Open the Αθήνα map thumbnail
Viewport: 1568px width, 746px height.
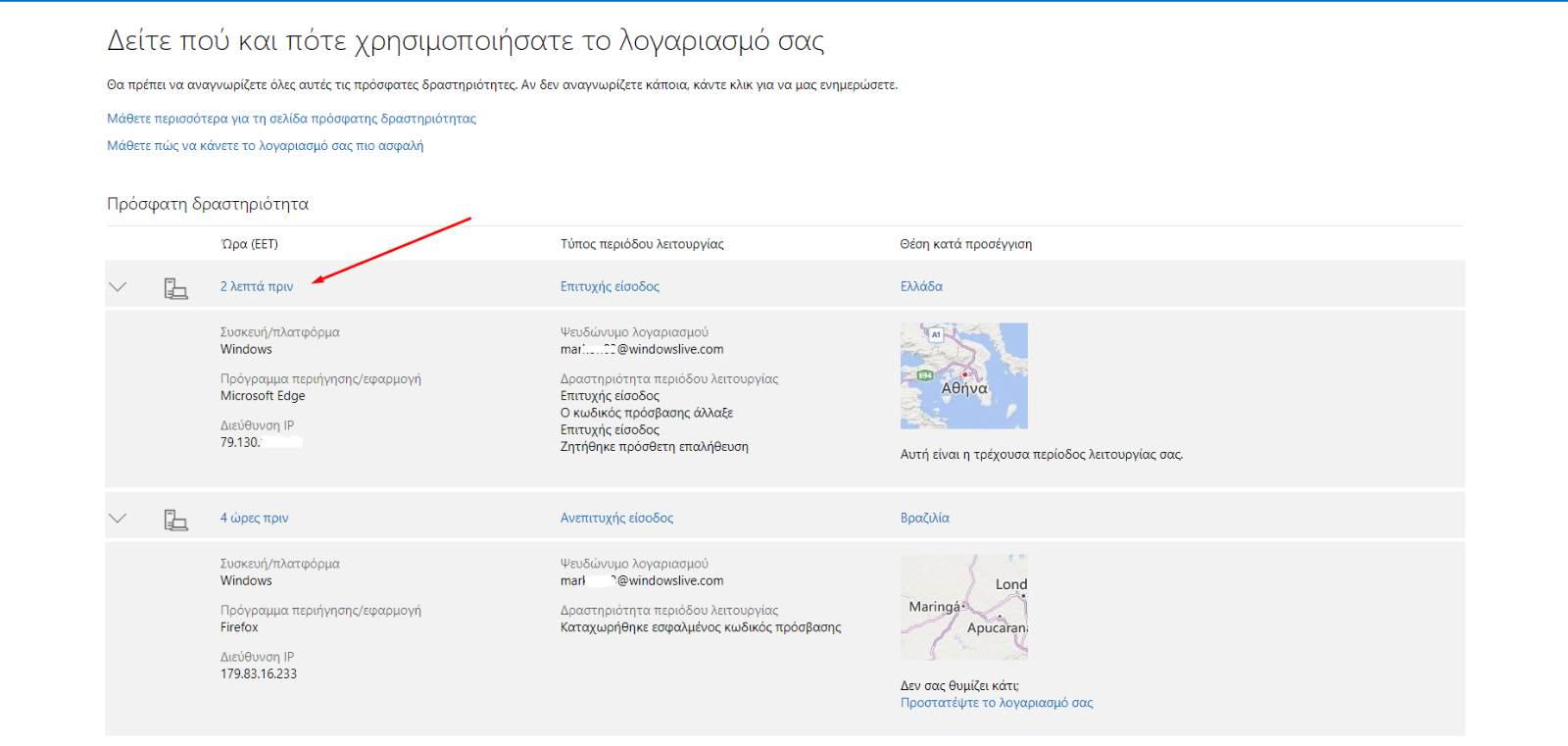pyautogui.click(x=963, y=375)
